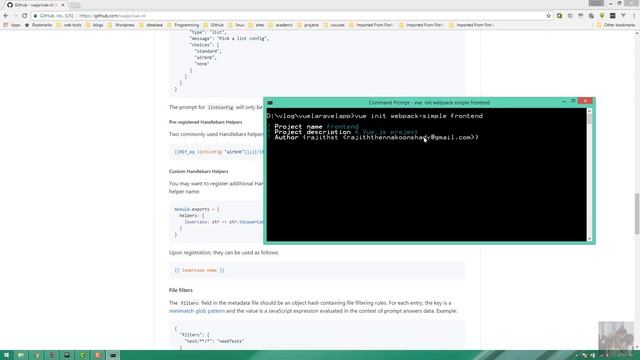Click the Project description line in terminal

pyautogui.click(x=343, y=132)
